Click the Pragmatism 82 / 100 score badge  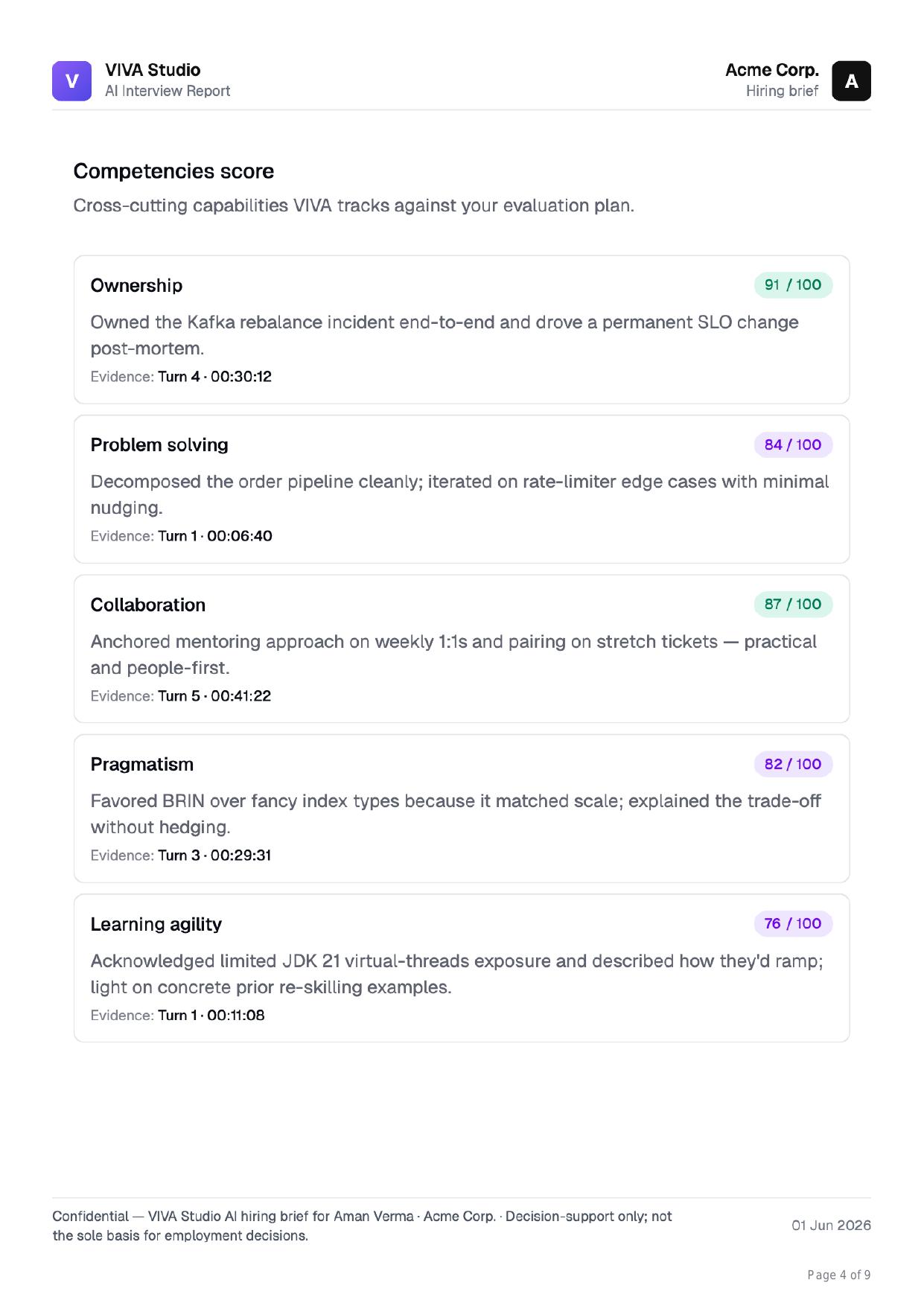[793, 764]
